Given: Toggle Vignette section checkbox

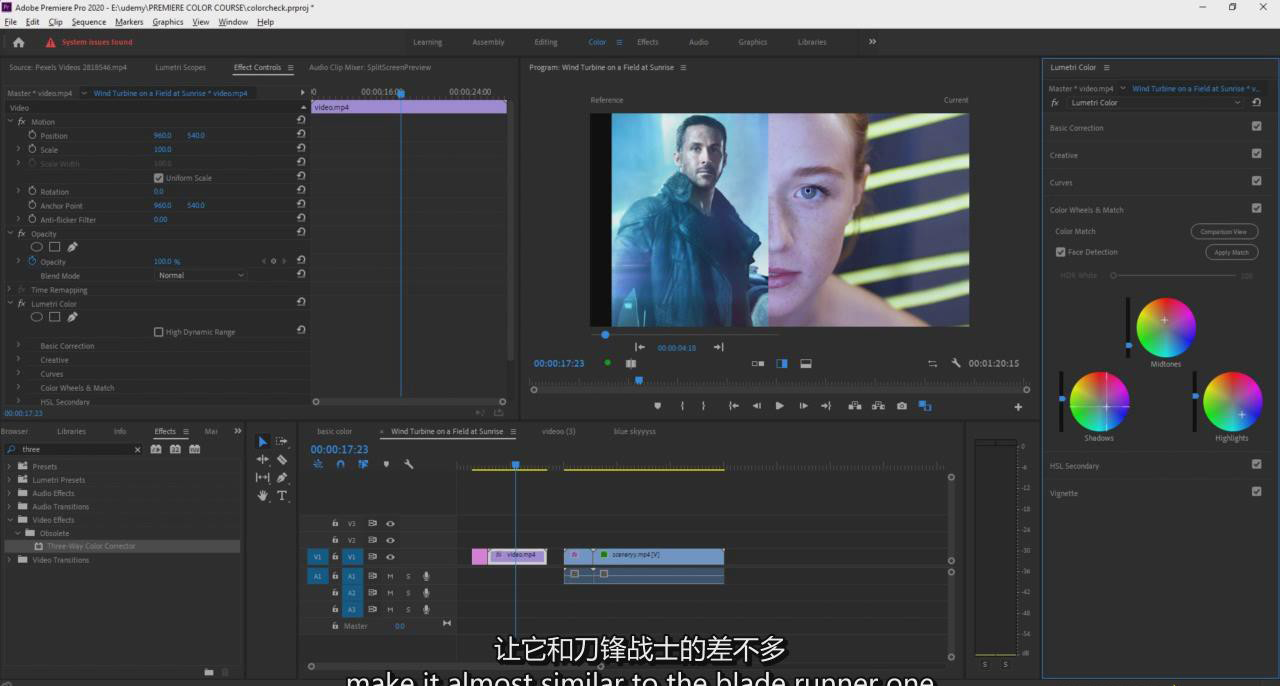Looking at the screenshot, I should (x=1257, y=491).
